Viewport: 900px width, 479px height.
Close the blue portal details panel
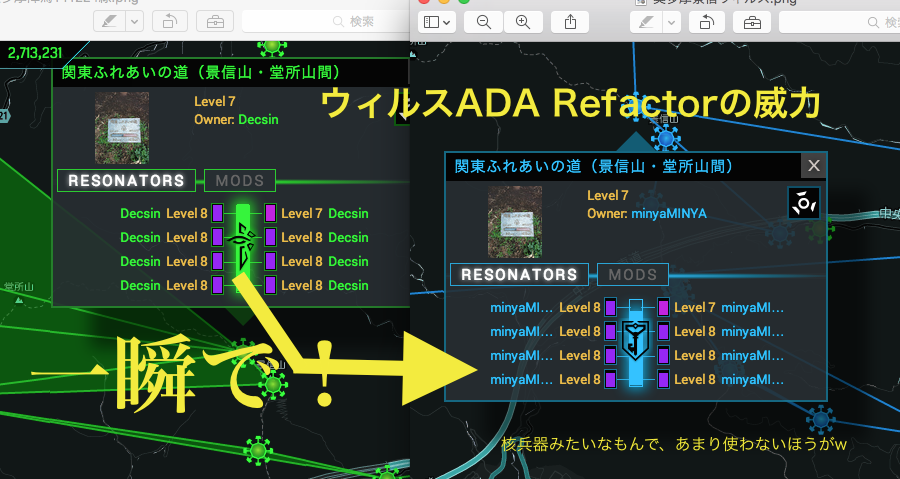coord(814,166)
